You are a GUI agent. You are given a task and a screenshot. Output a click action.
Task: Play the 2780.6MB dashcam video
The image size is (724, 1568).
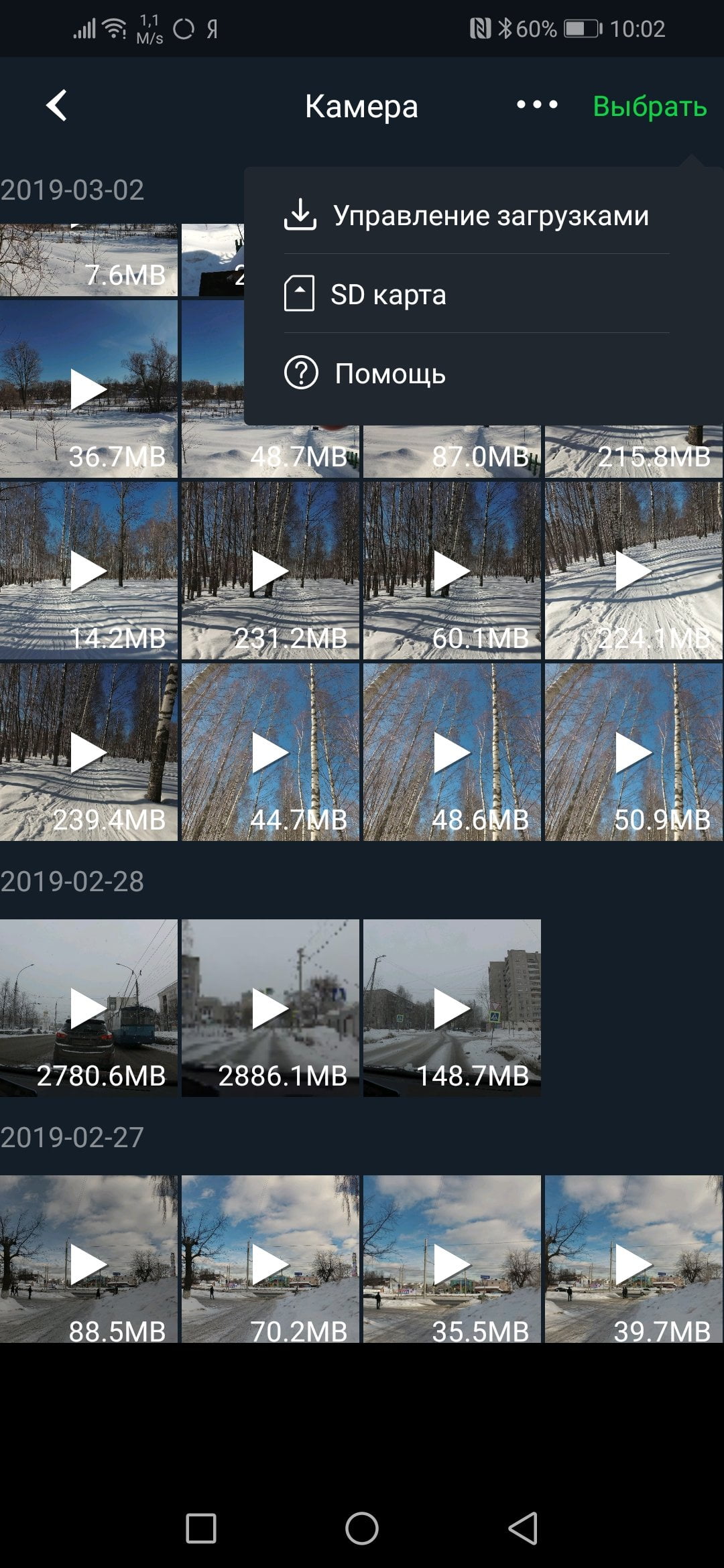88,1008
